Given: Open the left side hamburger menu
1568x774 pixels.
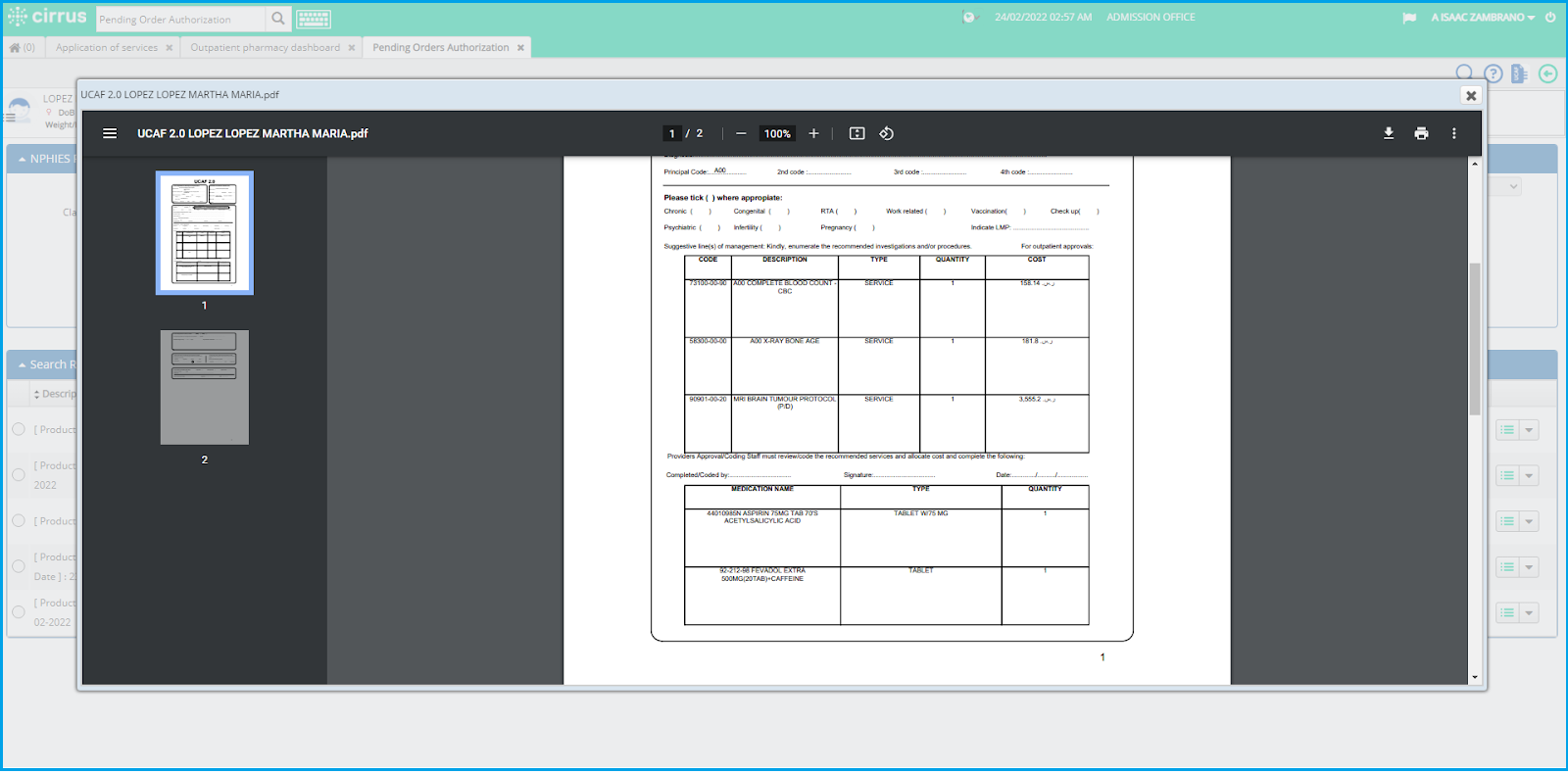Looking at the screenshot, I should pyautogui.click(x=10, y=116).
